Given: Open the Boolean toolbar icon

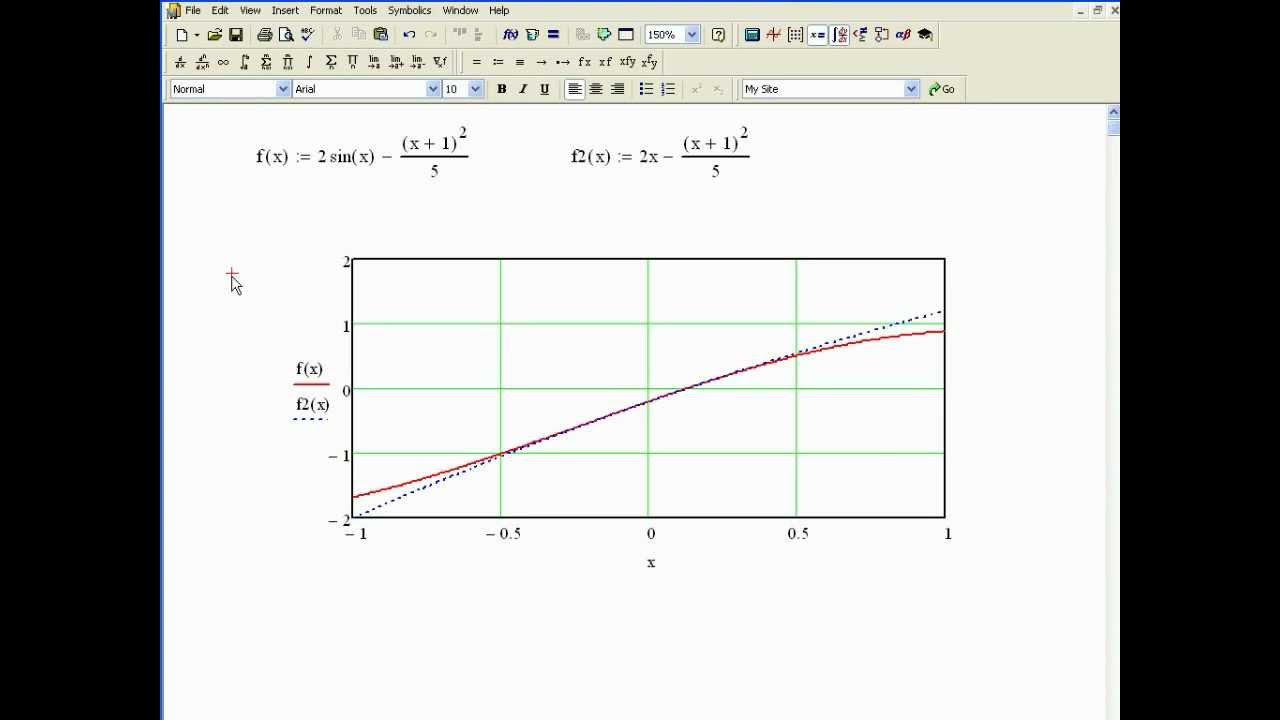Looking at the screenshot, I should tap(860, 35).
